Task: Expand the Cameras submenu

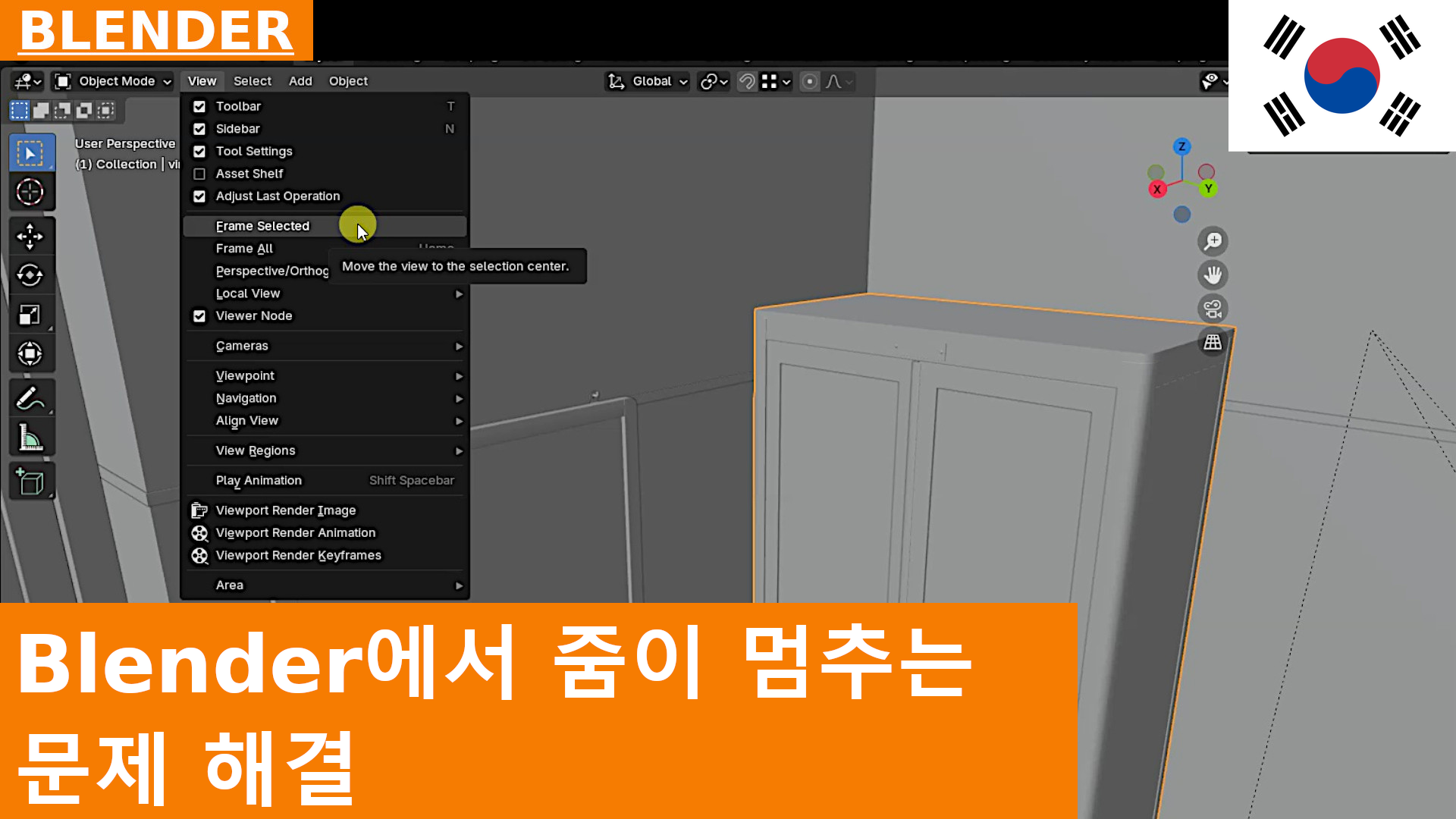Action: 325,346
